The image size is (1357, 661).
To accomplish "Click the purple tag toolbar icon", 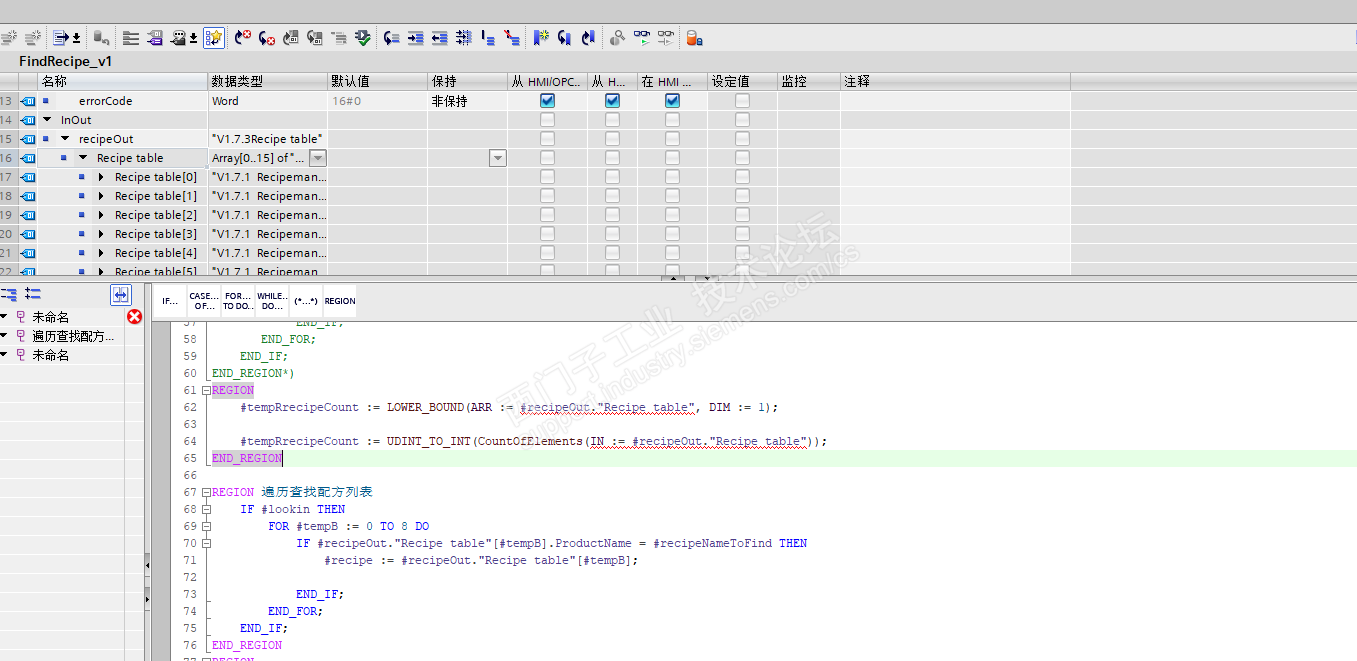I will point(156,38).
